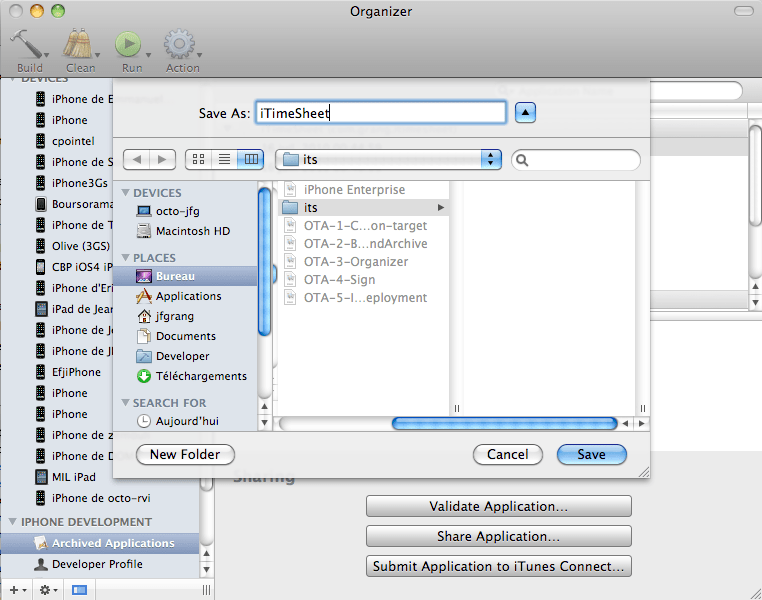Select Applications folder in Places sidebar
762x600 pixels.
coord(188,296)
